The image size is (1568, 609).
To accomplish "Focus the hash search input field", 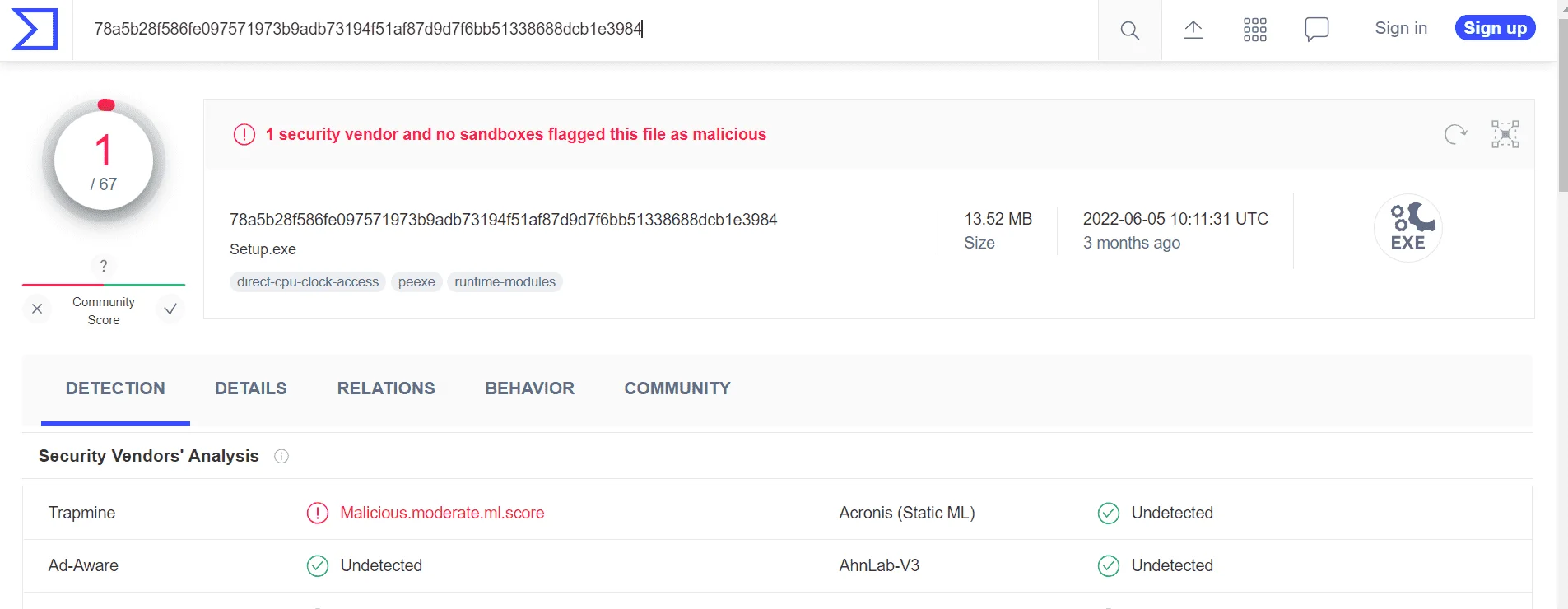I will pos(585,30).
